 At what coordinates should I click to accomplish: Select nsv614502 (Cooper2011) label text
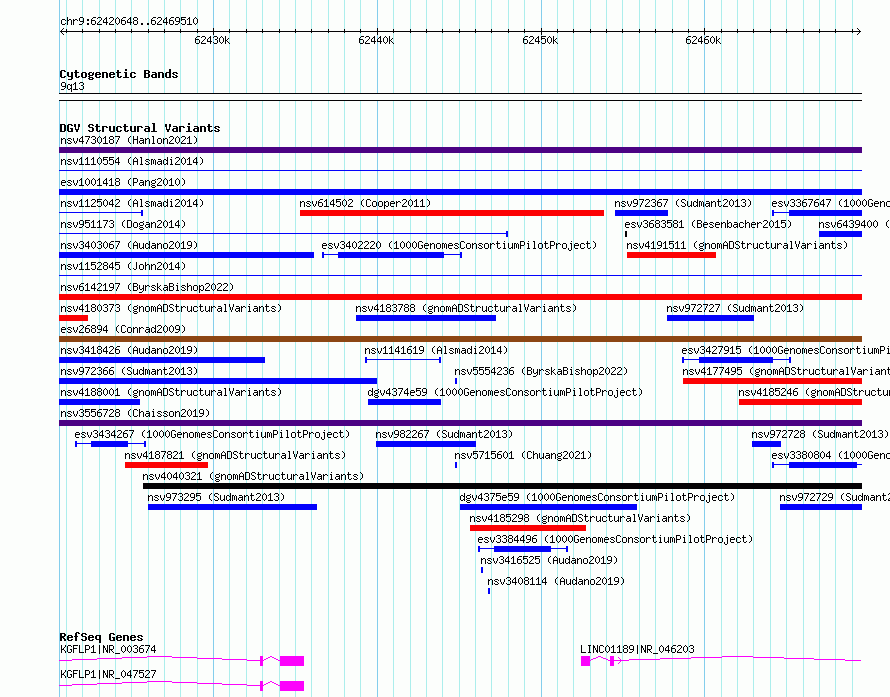point(365,203)
